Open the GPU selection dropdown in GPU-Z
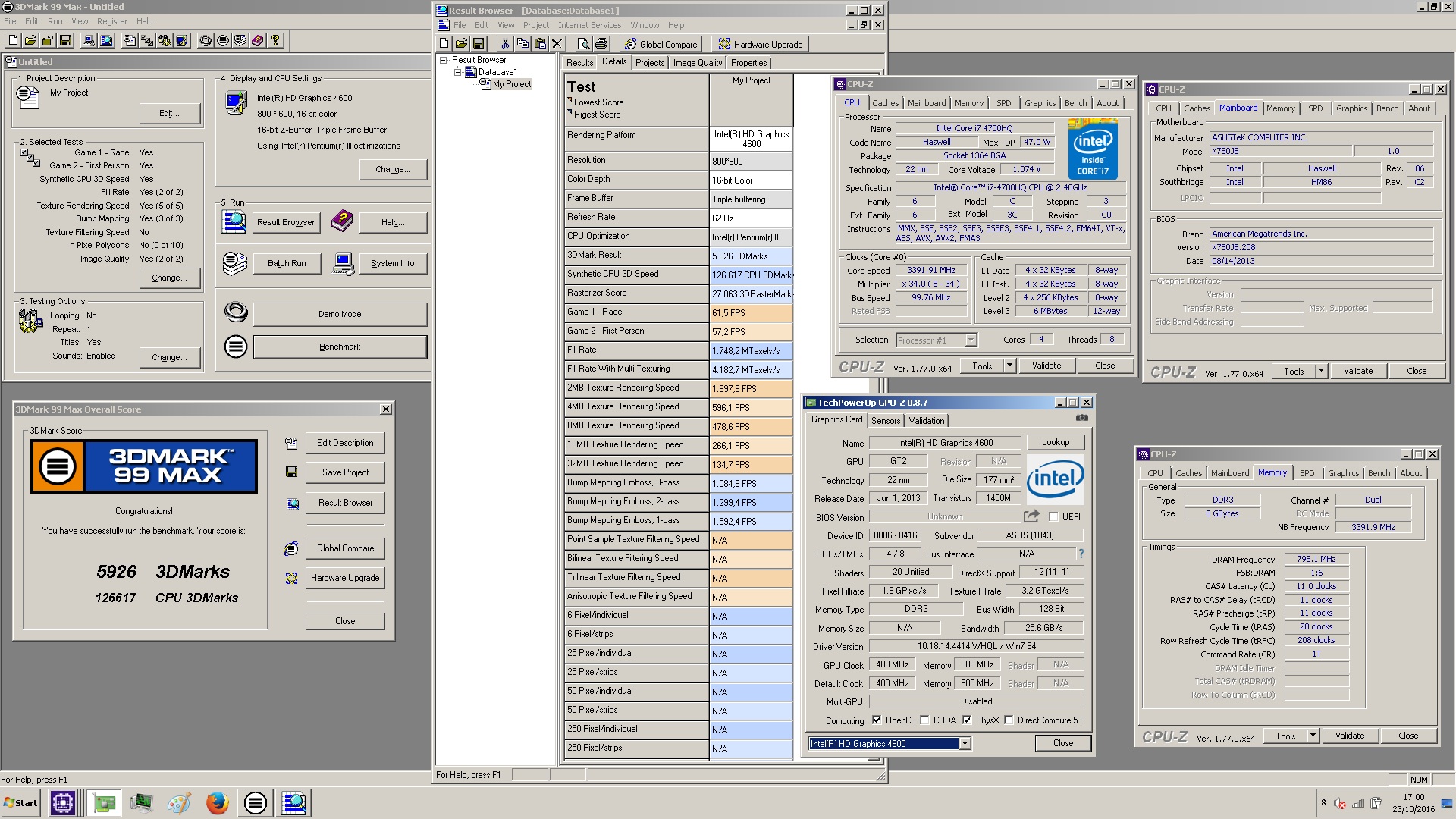1456x819 pixels. coord(965,744)
